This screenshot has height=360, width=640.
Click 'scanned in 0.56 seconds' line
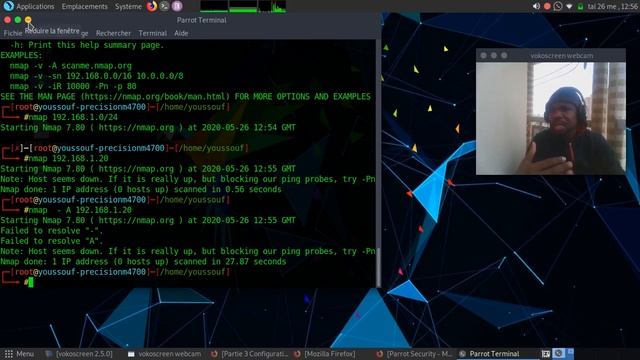pos(228,189)
